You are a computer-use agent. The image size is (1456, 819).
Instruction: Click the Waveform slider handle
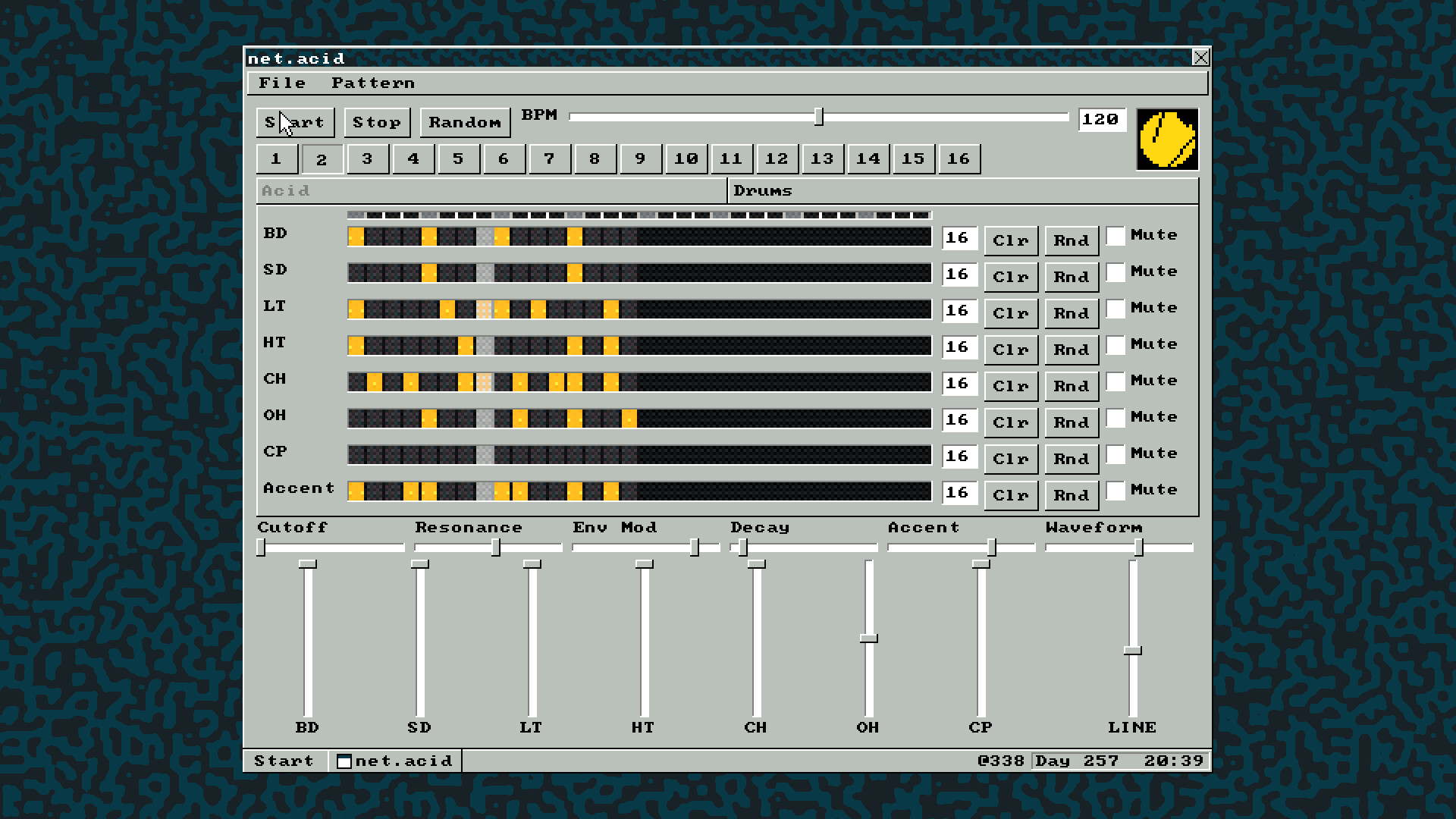(1139, 547)
